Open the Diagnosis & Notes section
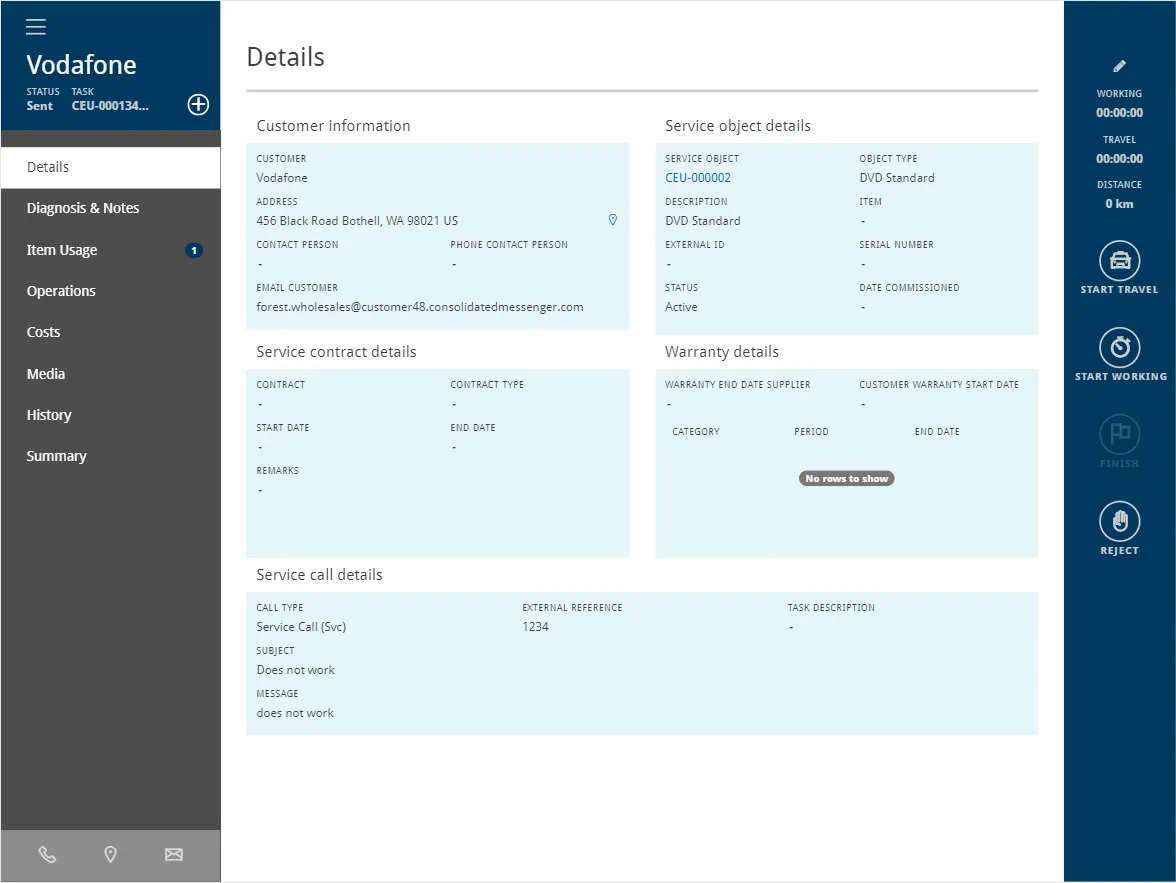1176x883 pixels. (83, 208)
